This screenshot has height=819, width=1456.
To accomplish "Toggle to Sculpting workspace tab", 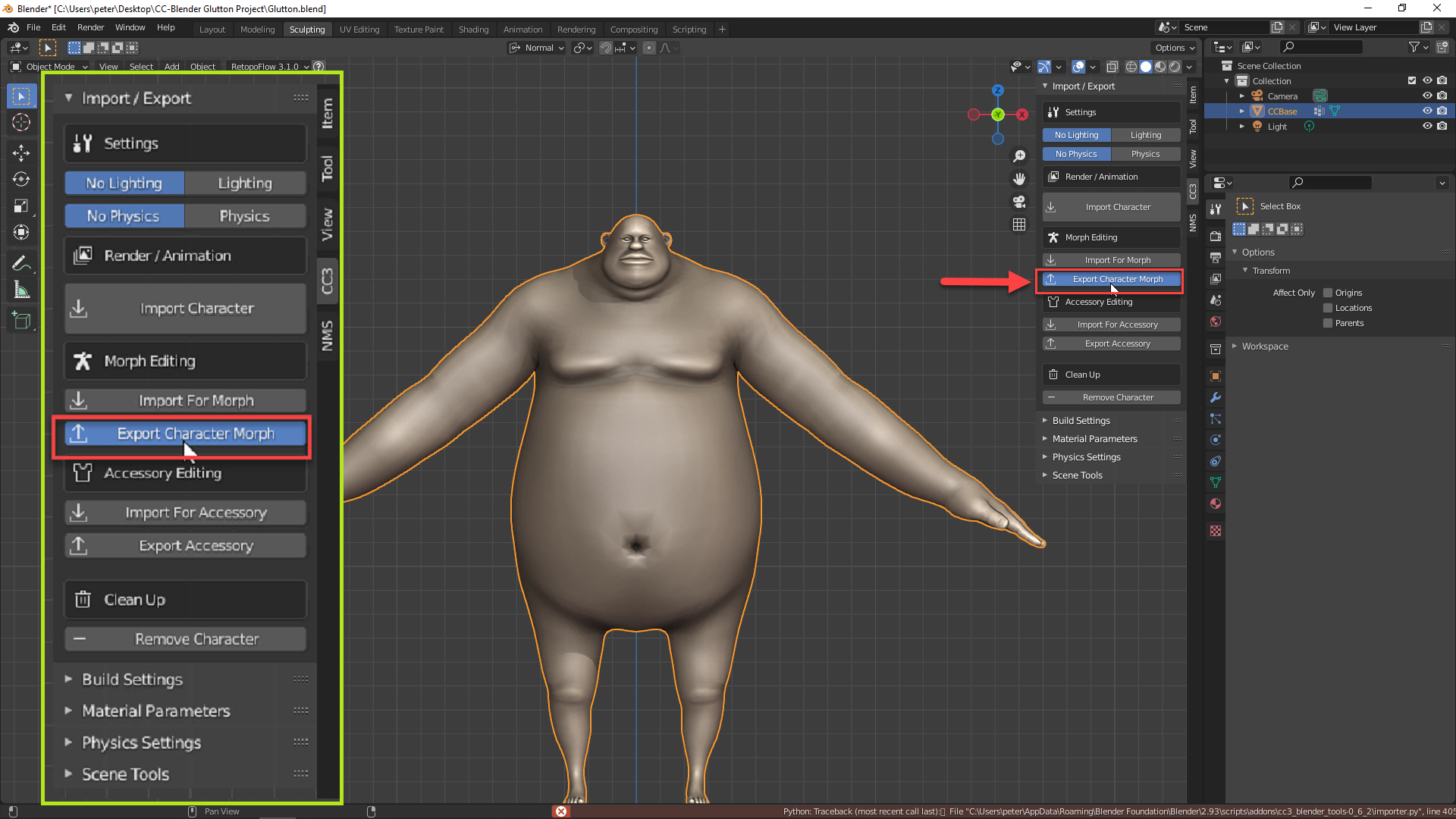I will tap(306, 29).
